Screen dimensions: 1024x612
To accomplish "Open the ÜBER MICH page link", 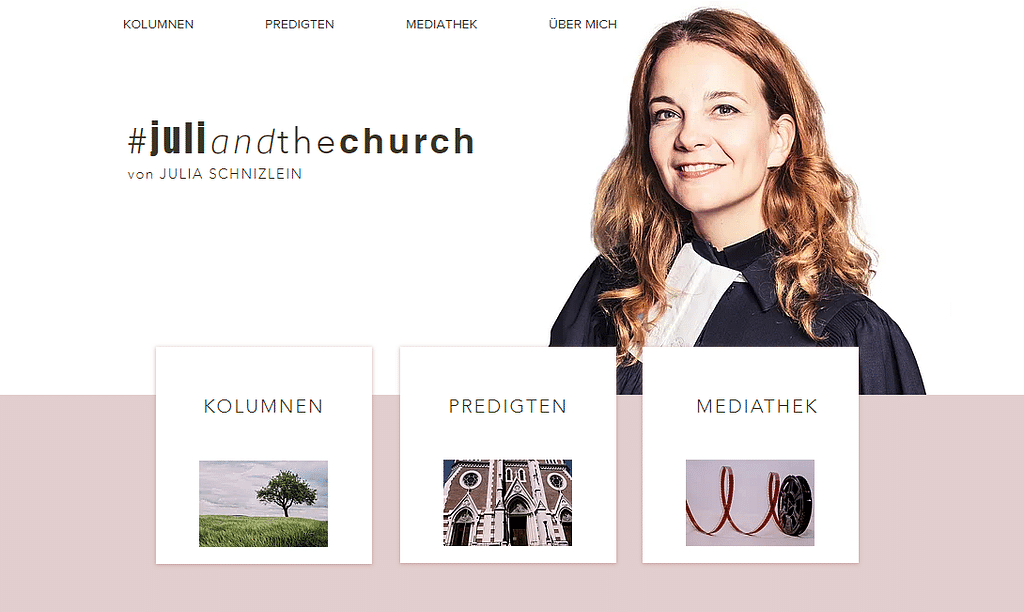I will point(583,24).
